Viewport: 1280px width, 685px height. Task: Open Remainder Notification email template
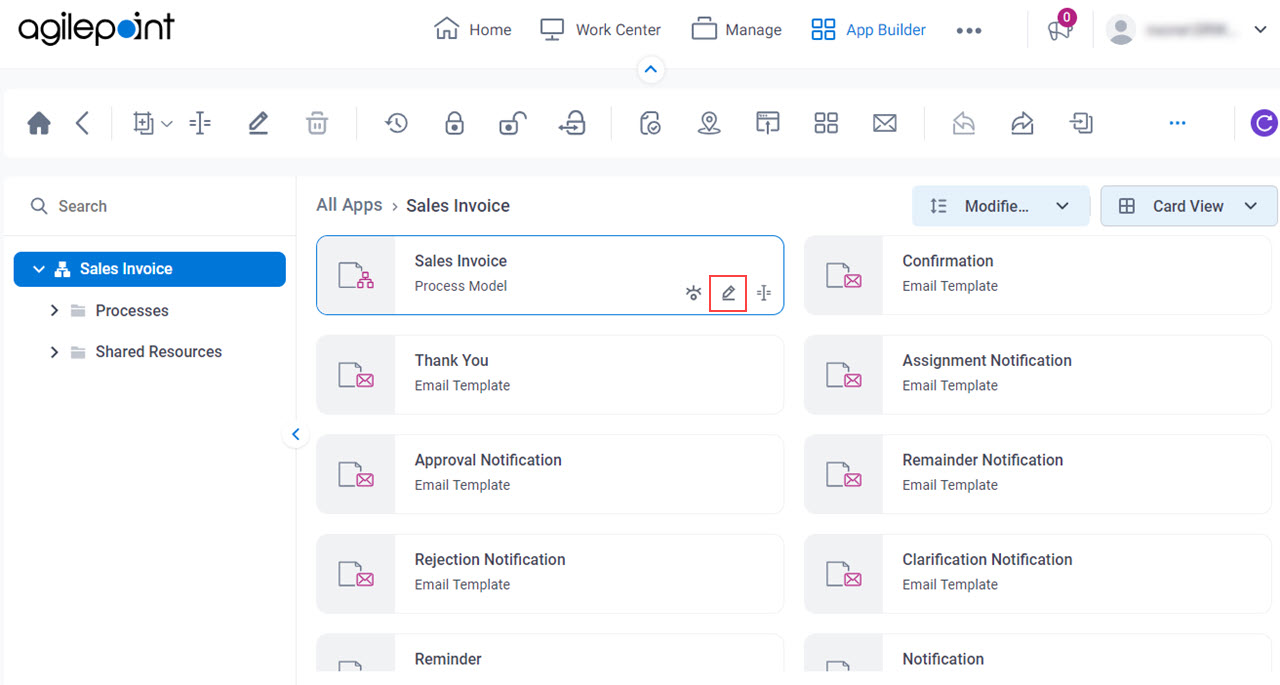point(1038,474)
